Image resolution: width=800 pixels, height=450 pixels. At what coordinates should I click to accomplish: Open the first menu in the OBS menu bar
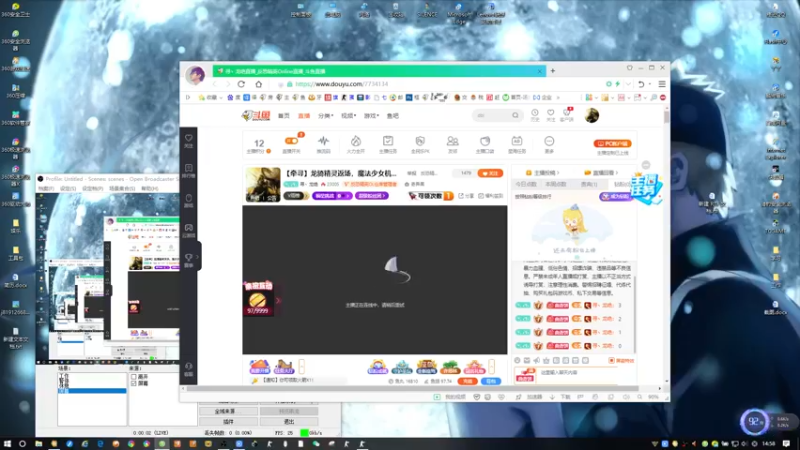click(46, 189)
